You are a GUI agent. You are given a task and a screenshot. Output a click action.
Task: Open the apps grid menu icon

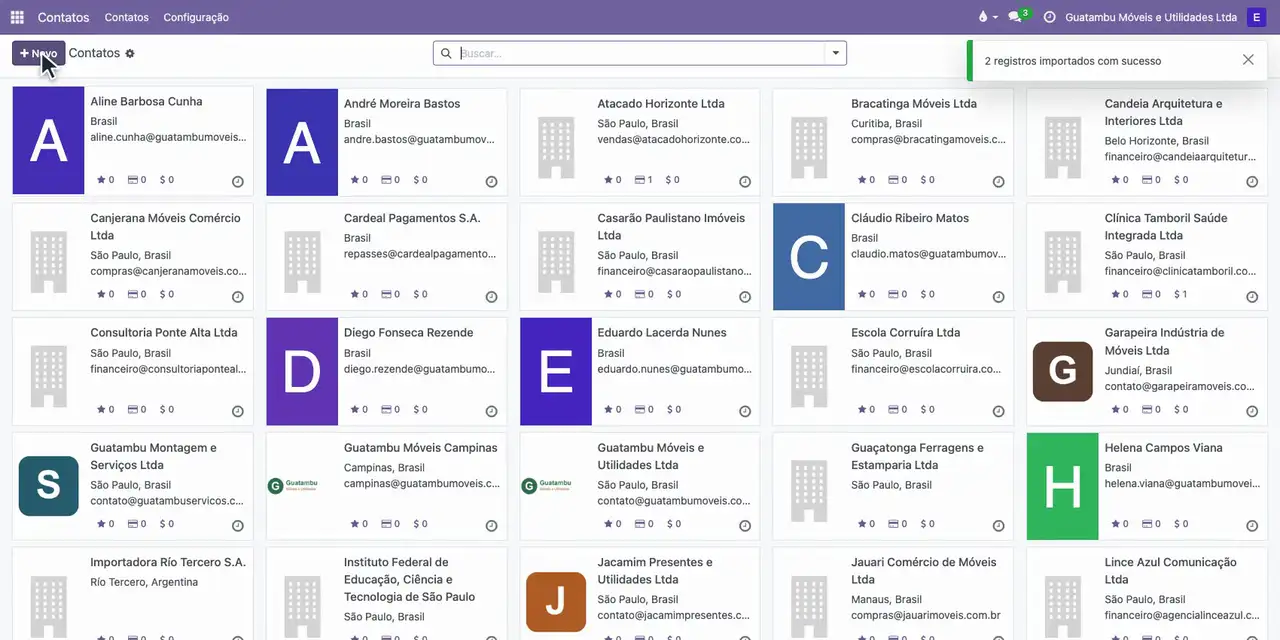(x=17, y=17)
